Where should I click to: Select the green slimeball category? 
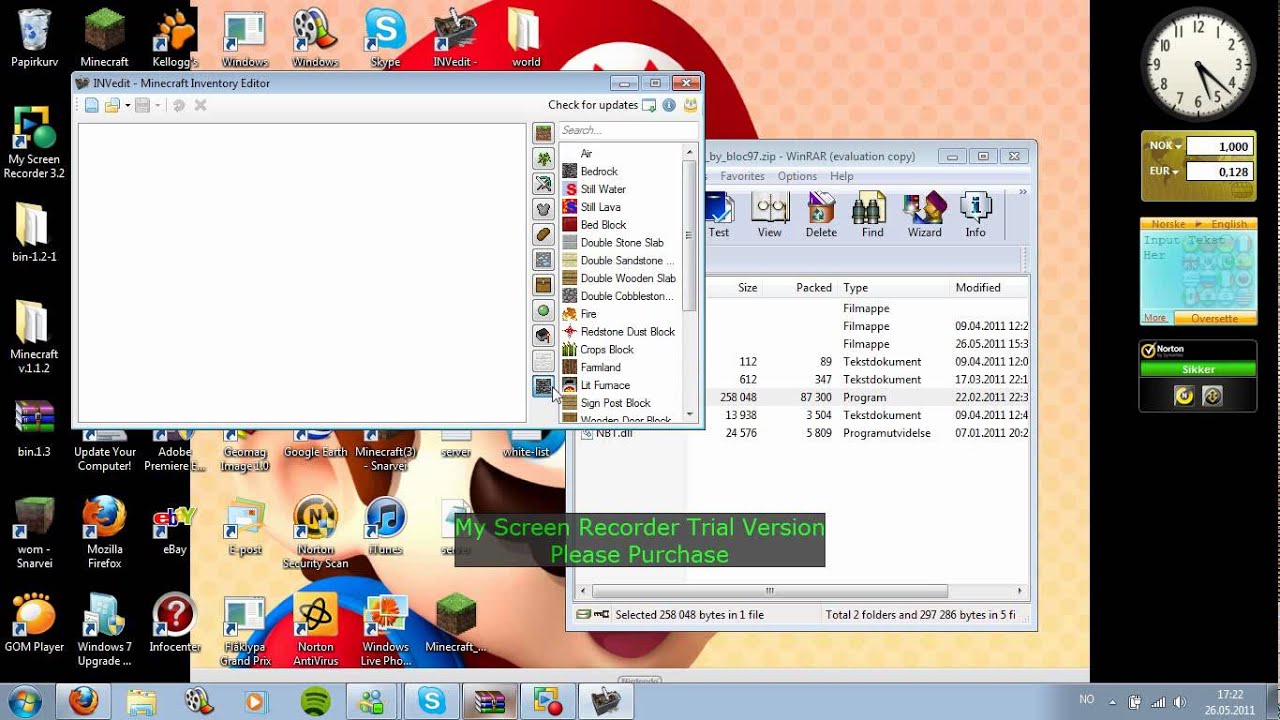[543, 311]
